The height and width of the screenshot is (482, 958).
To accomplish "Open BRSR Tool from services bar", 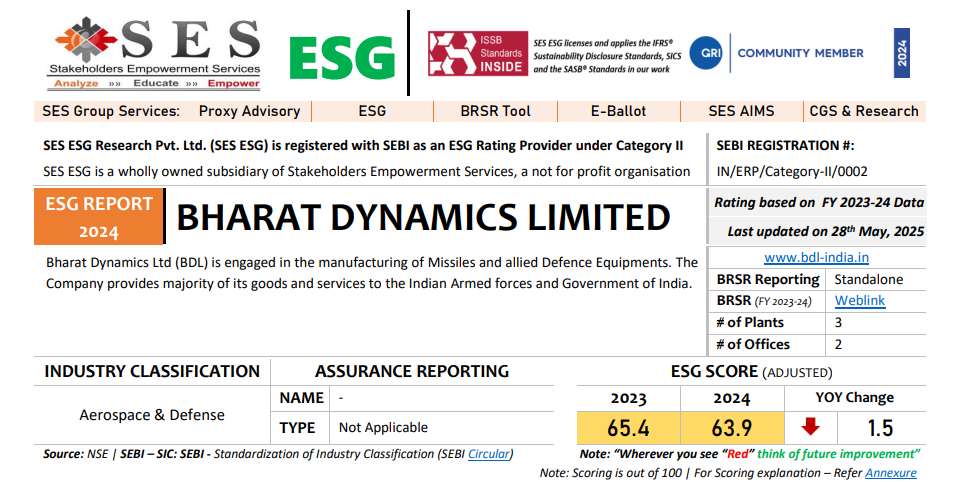I will [x=495, y=111].
